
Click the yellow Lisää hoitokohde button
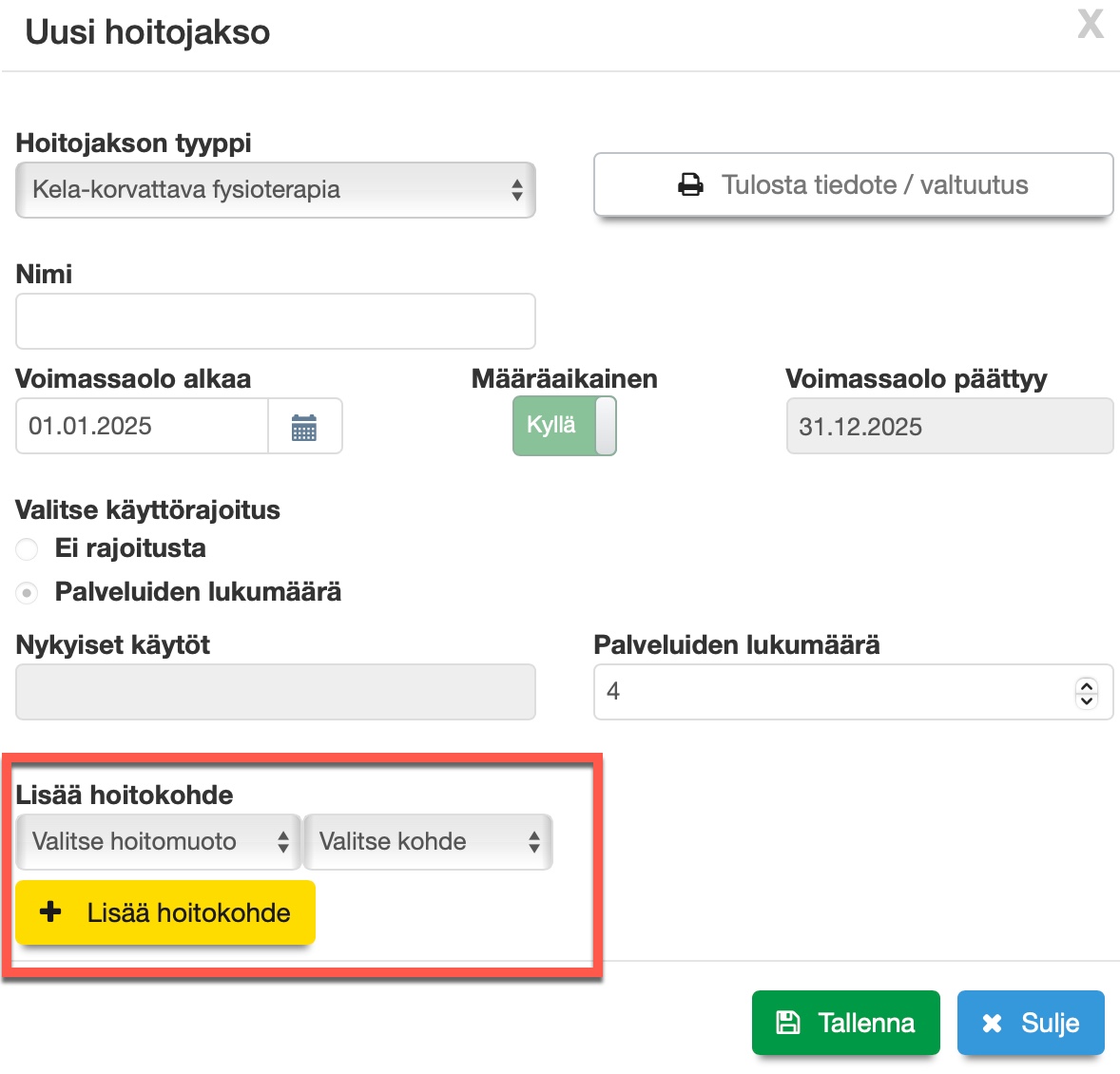pyautogui.click(x=165, y=912)
